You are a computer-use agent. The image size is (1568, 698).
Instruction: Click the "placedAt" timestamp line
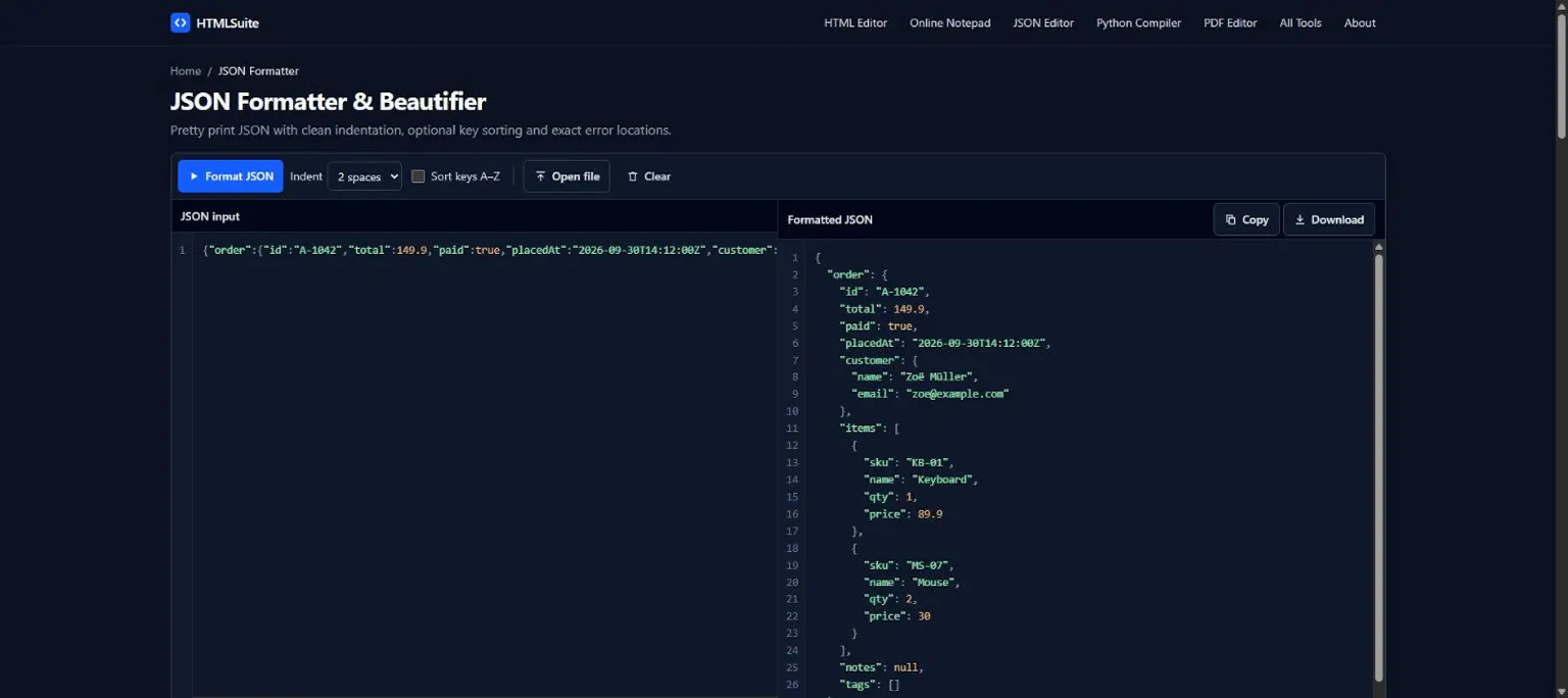[945, 343]
